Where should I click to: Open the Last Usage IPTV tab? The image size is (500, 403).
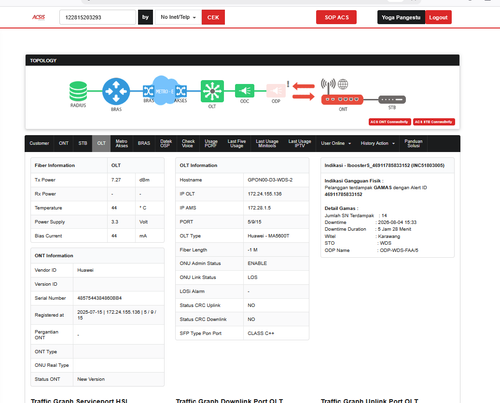[300, 143]
